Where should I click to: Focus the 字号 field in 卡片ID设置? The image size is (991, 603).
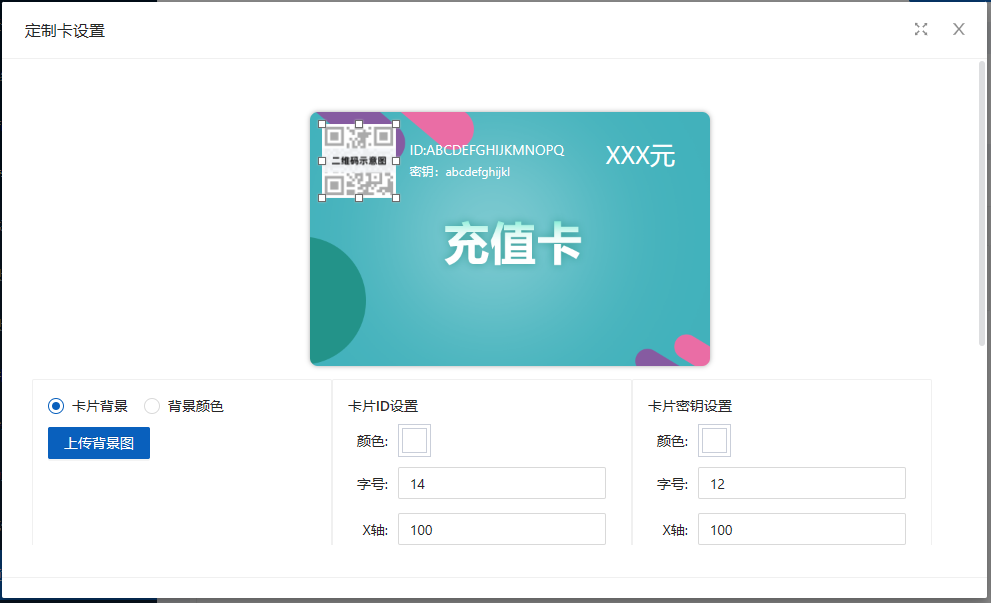tap(501, 483)
